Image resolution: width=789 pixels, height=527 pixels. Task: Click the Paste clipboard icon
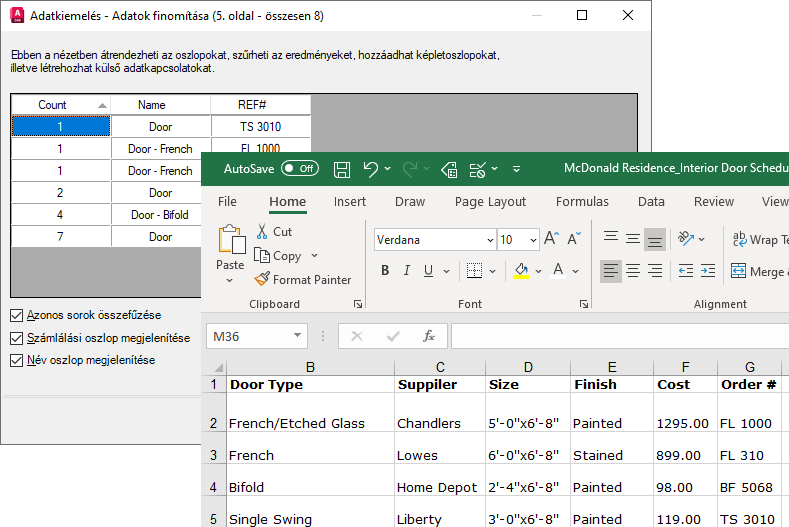pos(231,239)
